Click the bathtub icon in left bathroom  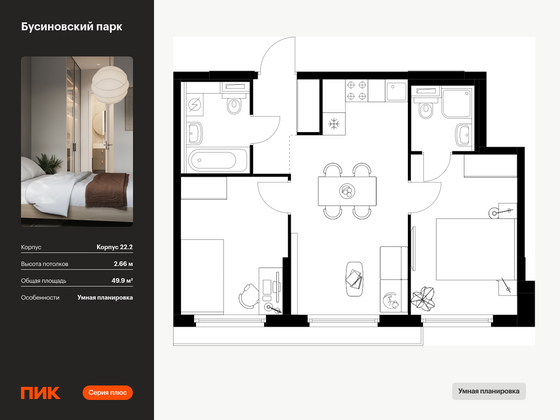click(x=217, y=160)
